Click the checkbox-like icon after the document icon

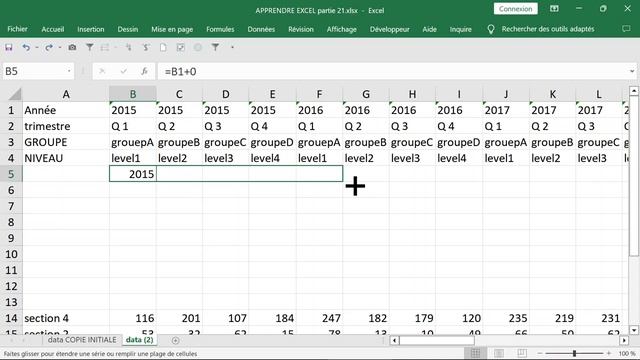coord(180,48)
